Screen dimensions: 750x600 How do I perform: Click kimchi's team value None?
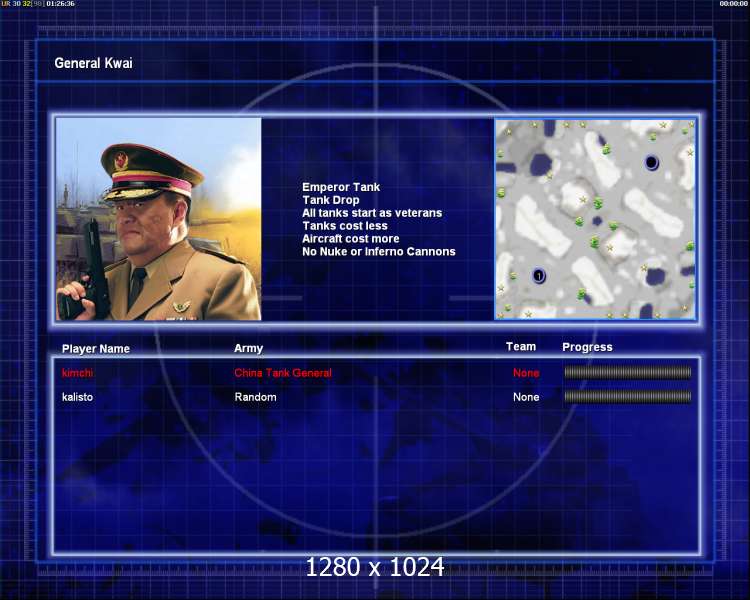coord(526,373)
